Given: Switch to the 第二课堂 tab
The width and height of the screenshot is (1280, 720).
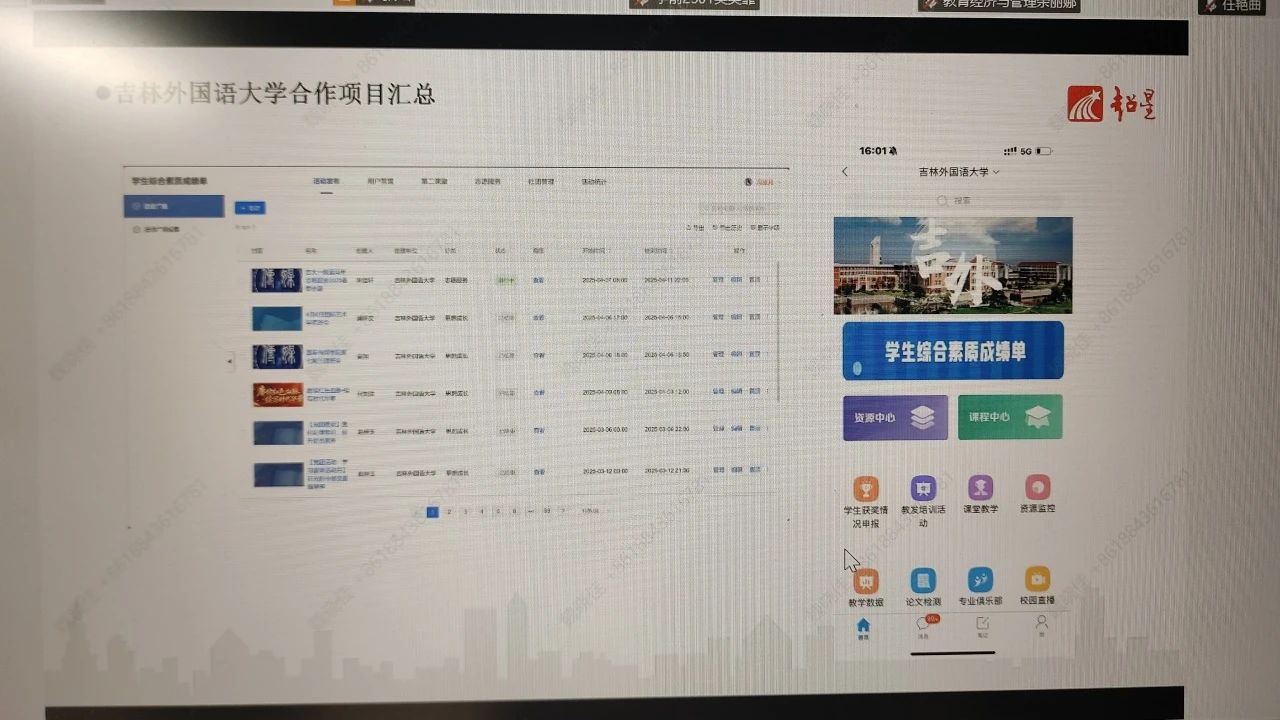Looking at the screenshot, I should pos(434,182).
